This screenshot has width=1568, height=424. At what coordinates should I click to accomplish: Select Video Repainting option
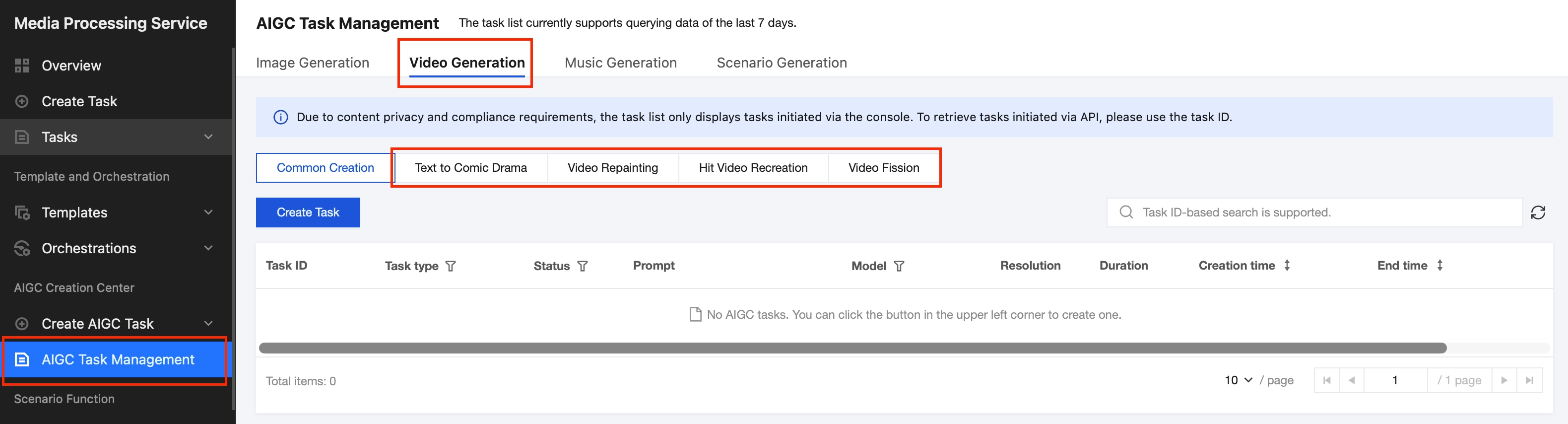point(612,168)
